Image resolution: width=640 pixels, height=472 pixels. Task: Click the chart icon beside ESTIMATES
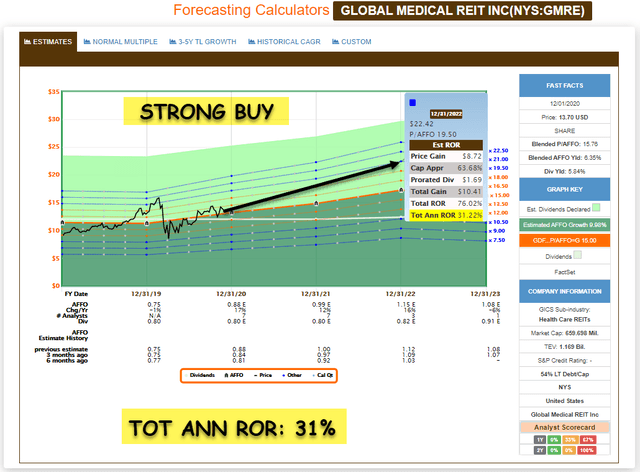[x=27, y=42]
